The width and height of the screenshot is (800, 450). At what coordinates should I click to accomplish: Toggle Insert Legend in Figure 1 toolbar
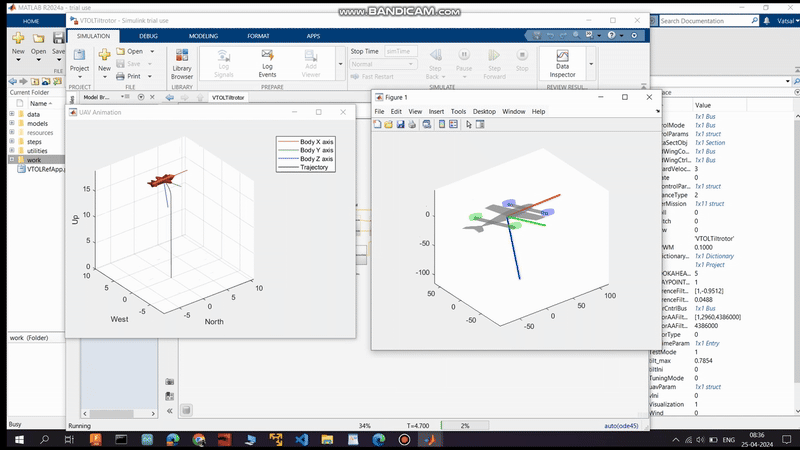tap(453, 125)
